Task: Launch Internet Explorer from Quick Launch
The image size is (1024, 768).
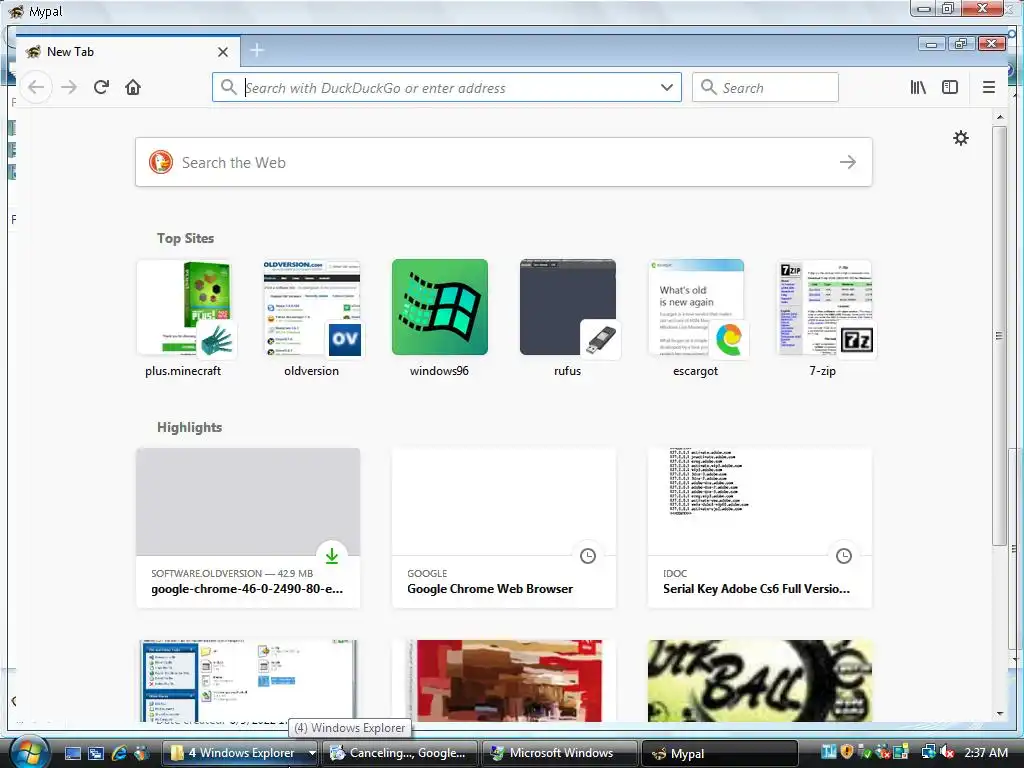Action: 119,753
